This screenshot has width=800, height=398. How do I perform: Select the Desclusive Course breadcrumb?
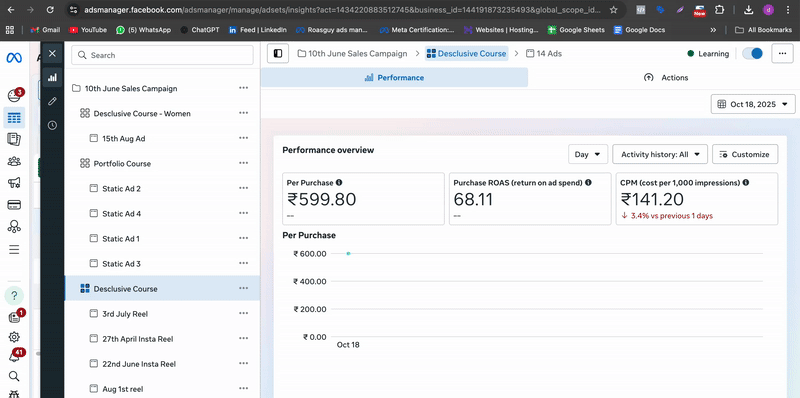466,54
